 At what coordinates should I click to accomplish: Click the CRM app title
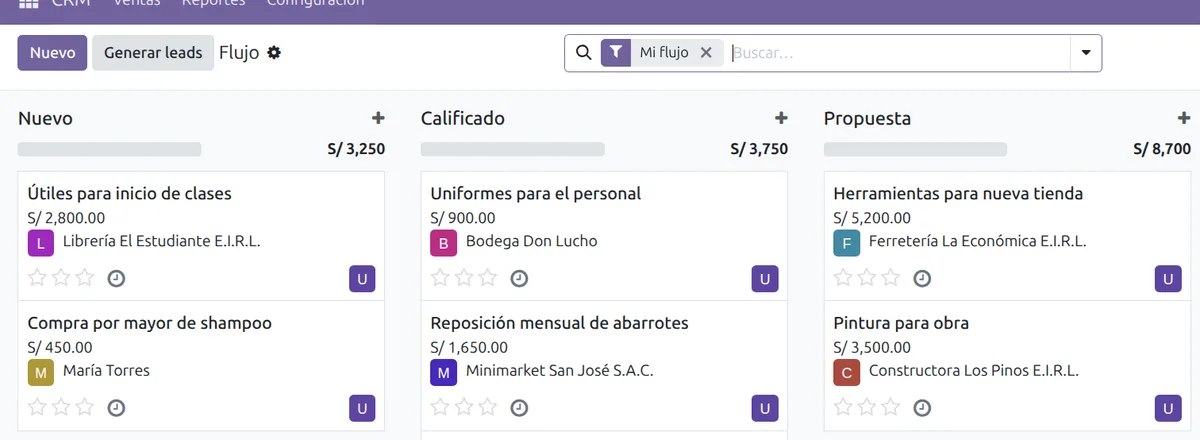(71, 3)
